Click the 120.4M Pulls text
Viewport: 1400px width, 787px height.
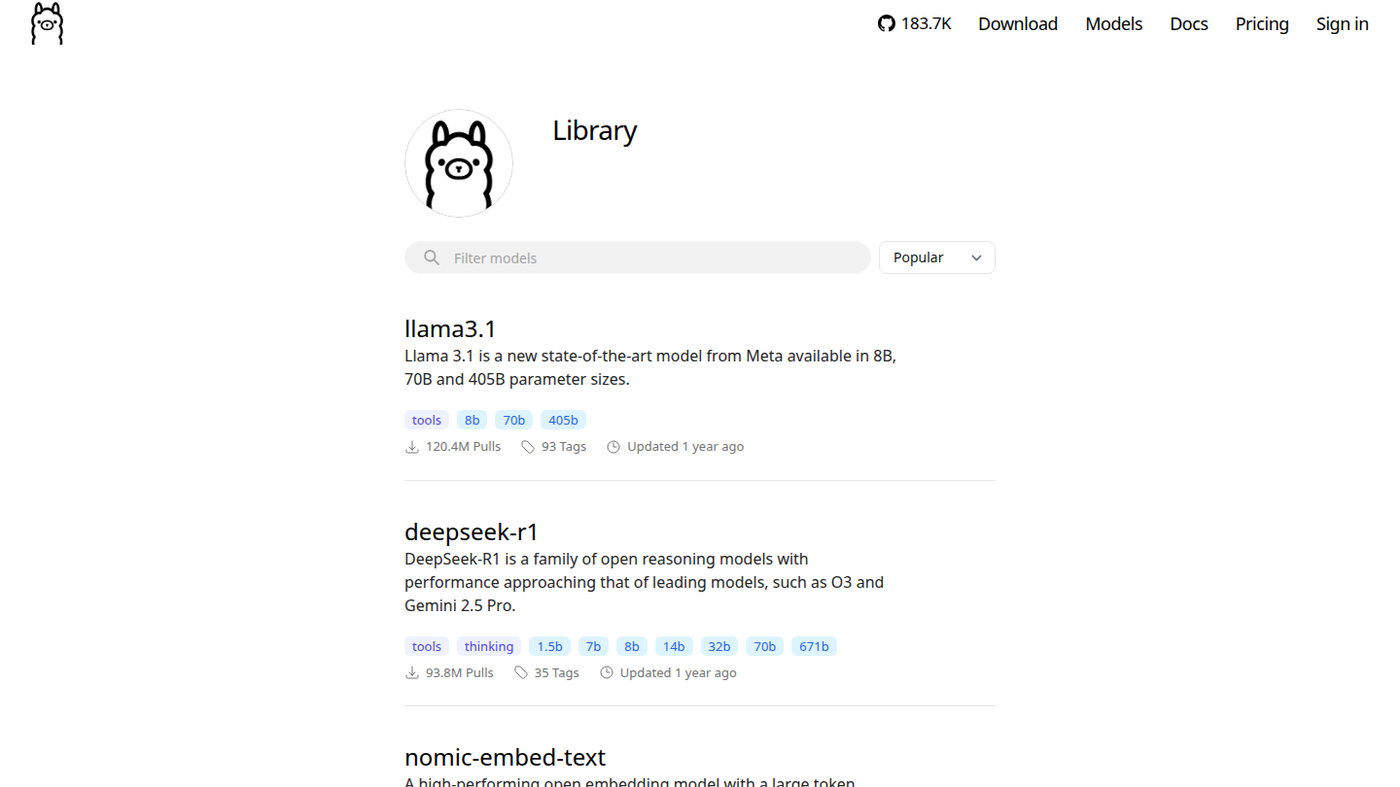click(463, 447)
